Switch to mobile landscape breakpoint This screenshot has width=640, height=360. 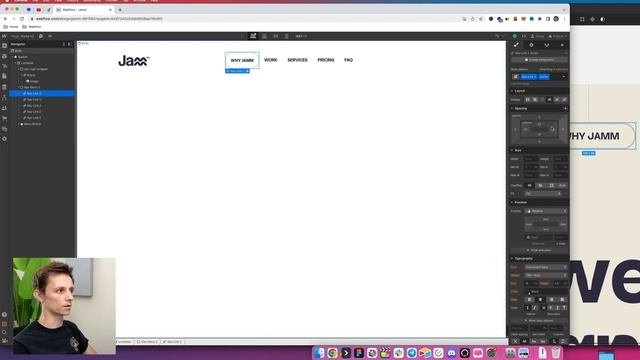tap(276, 36)
